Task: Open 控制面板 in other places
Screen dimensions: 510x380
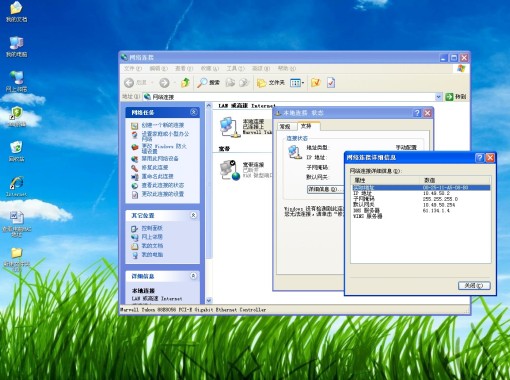Action: click(152, 228)
